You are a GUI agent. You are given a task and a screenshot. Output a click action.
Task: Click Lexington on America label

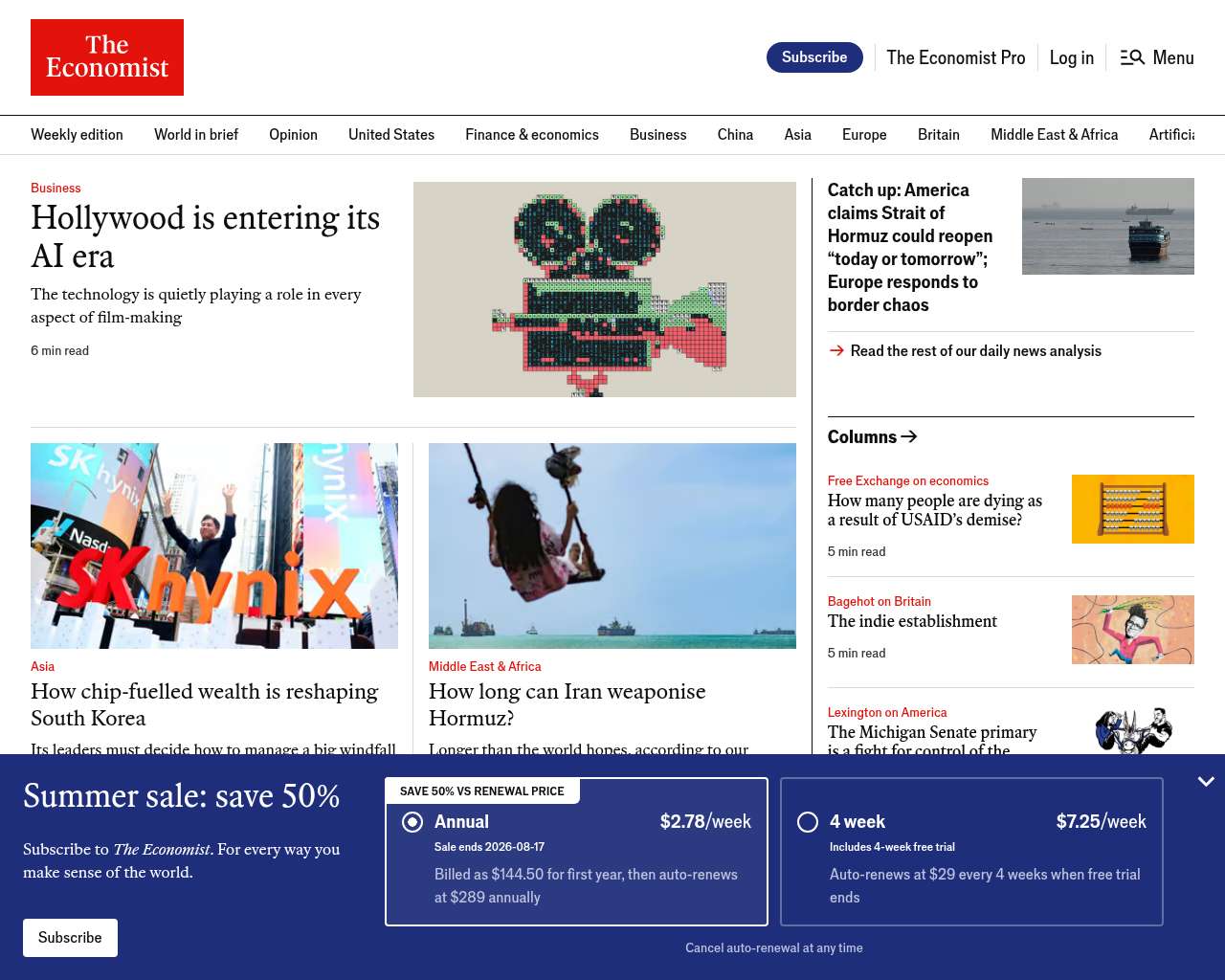tap(887, 712)
